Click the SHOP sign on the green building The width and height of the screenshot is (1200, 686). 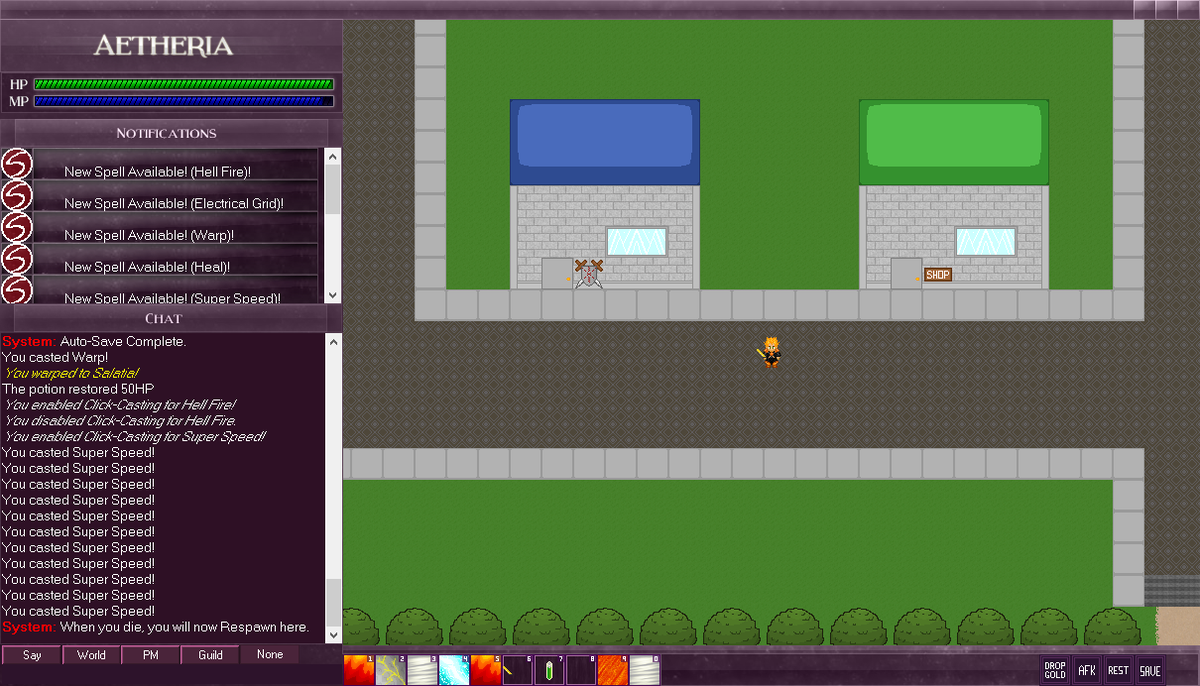point(937,273)
